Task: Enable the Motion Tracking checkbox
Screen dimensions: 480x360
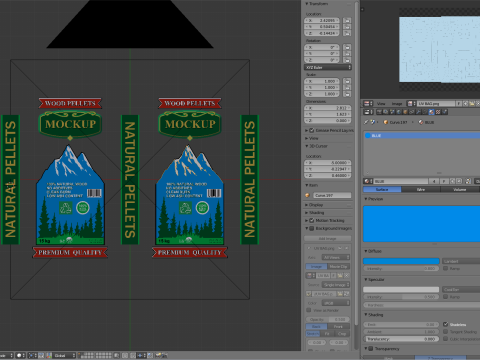Action: point(312,220)
